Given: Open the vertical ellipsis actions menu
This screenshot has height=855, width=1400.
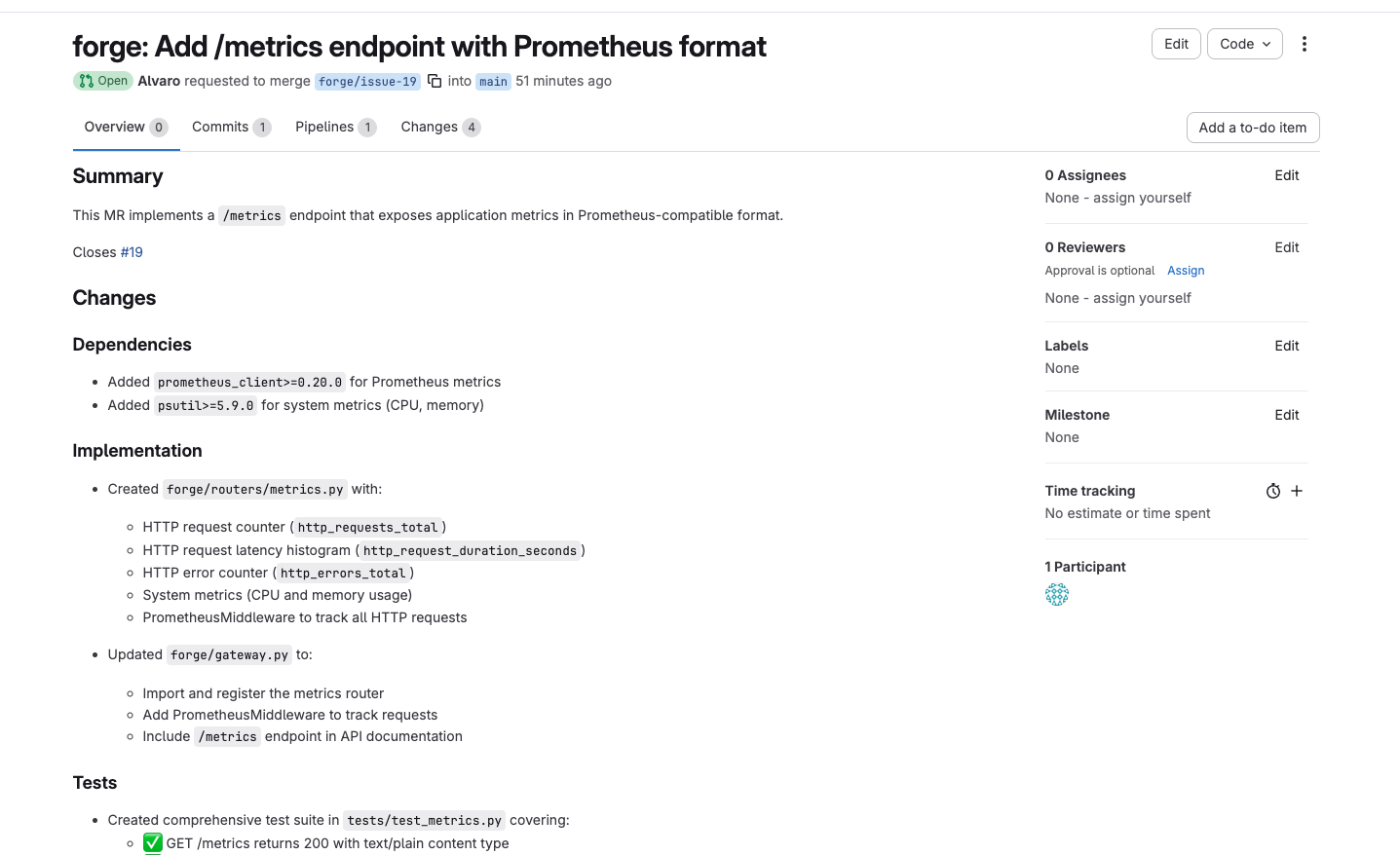Looking at the screenshot, I should pyautogui.click(x=1304, y=44).
